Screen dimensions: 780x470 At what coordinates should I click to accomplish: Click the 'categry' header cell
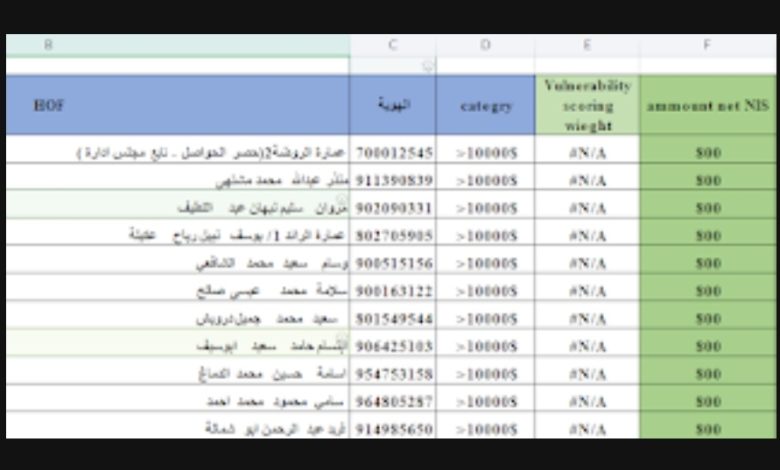[x=485, y=105]
